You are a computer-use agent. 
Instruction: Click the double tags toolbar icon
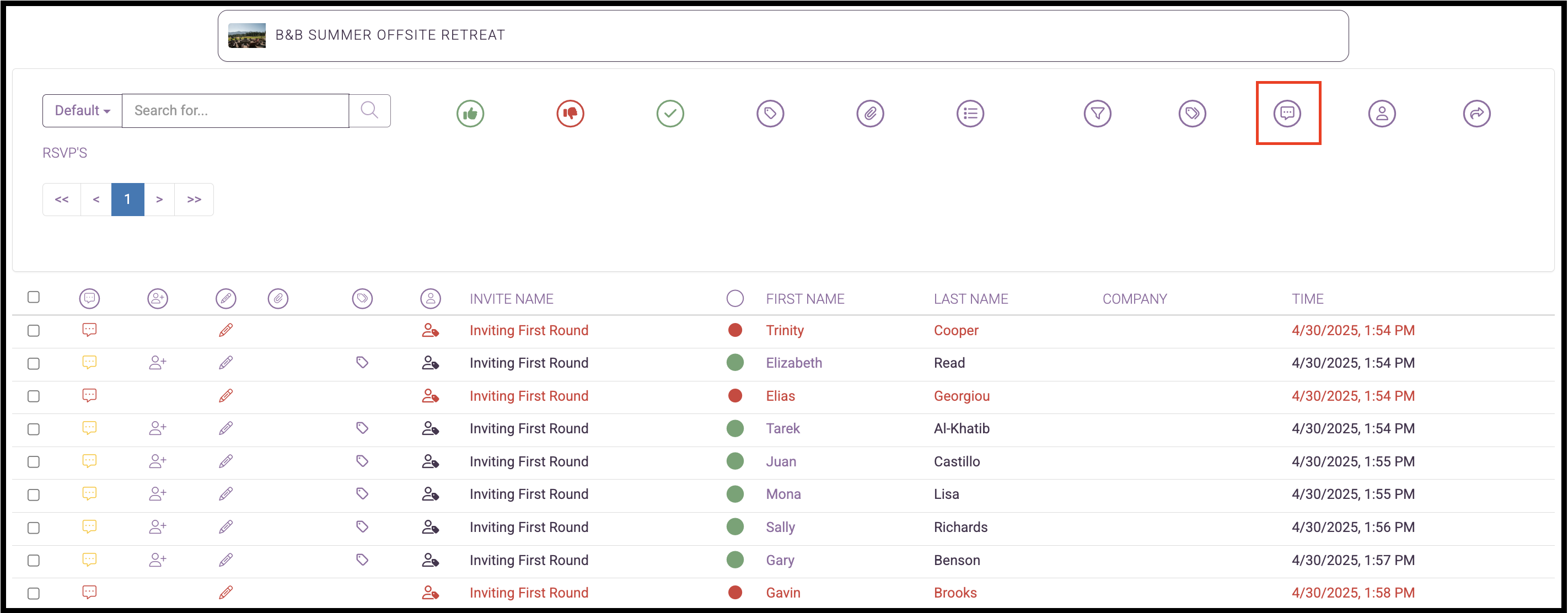1192,113
